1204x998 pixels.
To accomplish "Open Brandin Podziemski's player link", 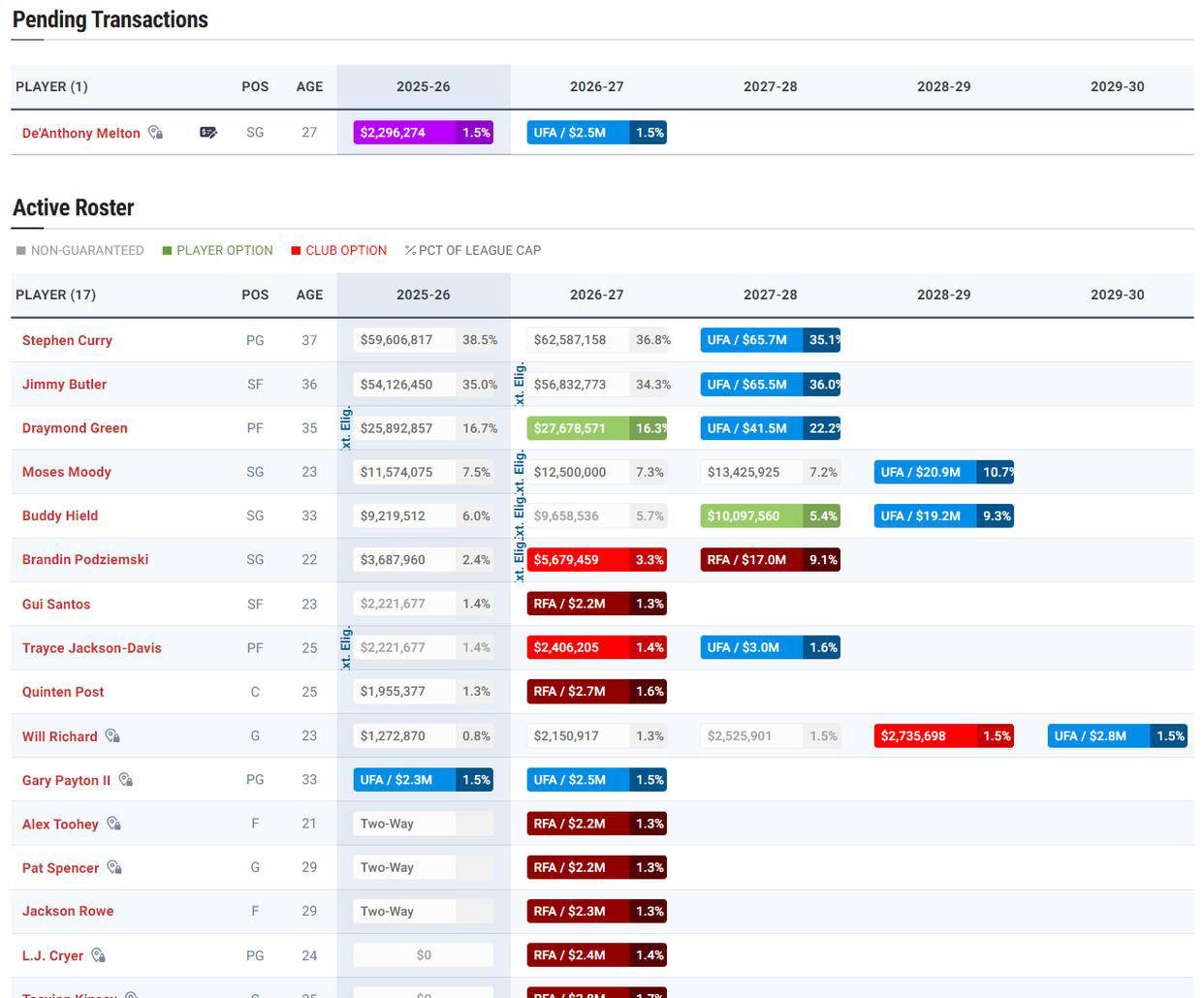I will (x=85, y=559).
